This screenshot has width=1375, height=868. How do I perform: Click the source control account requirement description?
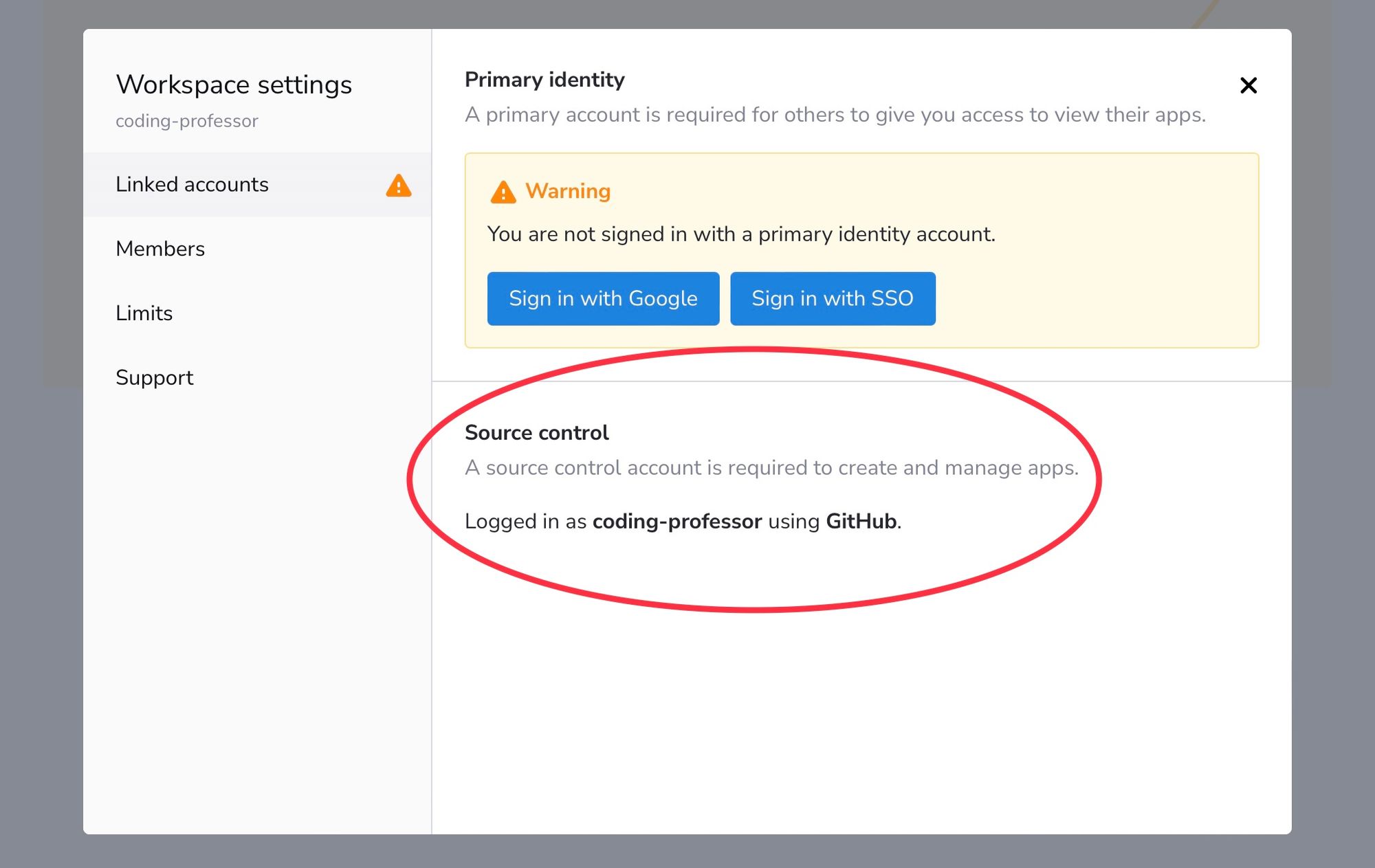(771, 468)
